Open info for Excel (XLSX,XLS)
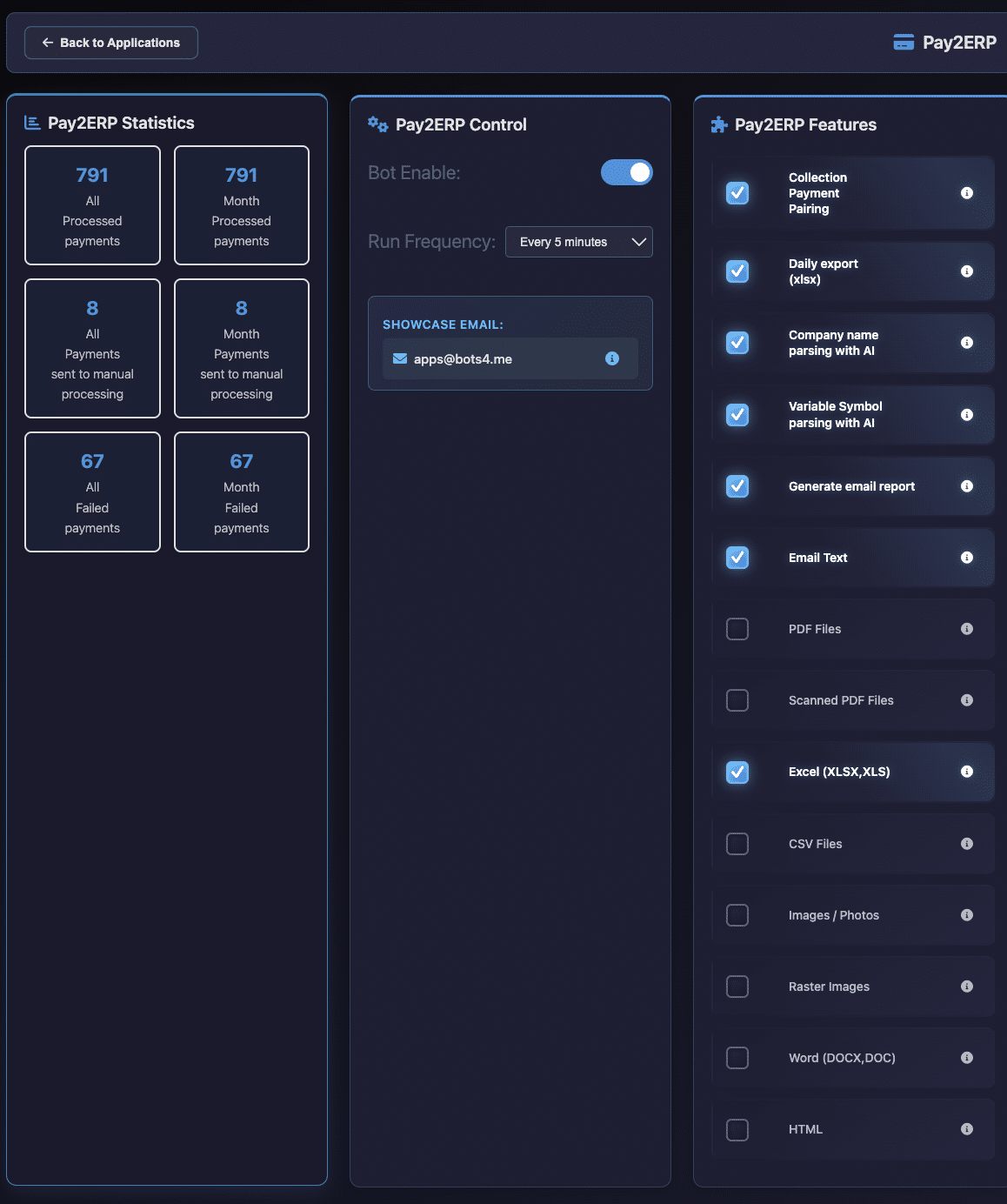Image resolution: width=1007 pixels, height=1204 pixels. click(x=966, y=772)
